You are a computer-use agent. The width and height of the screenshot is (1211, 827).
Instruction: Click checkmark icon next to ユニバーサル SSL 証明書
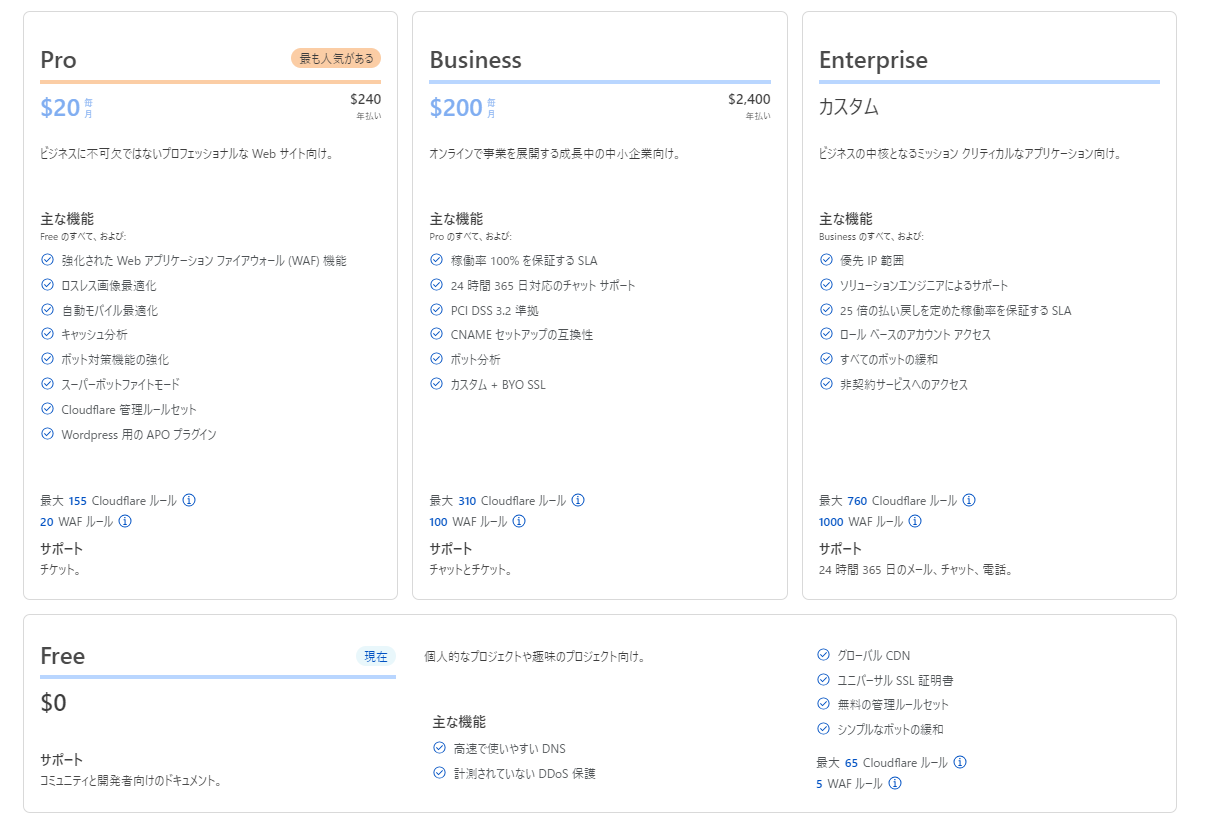click(x=823, y=679)
